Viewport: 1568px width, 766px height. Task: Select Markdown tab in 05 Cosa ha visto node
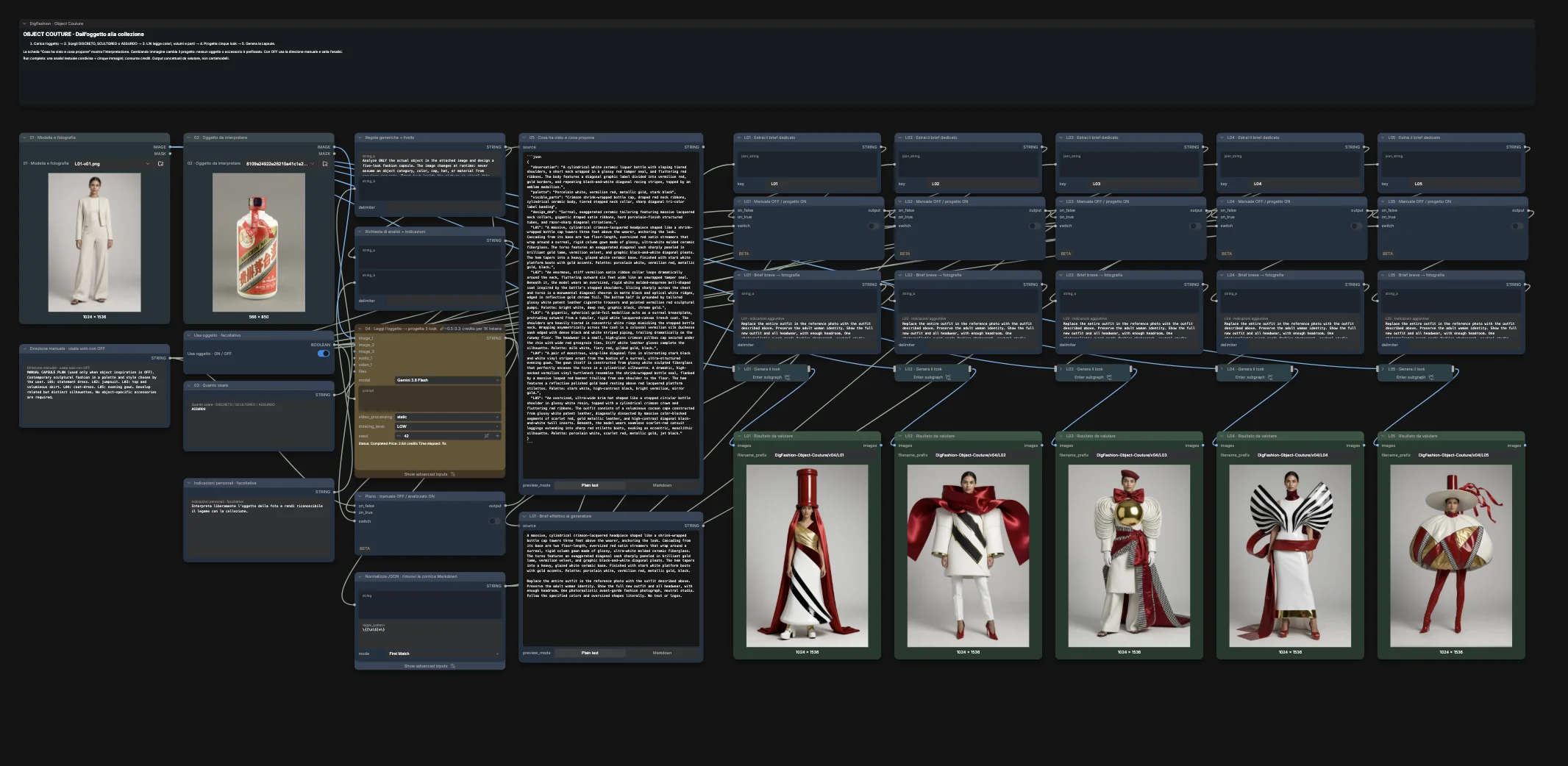pyautogui.click(x=662, y=485)
